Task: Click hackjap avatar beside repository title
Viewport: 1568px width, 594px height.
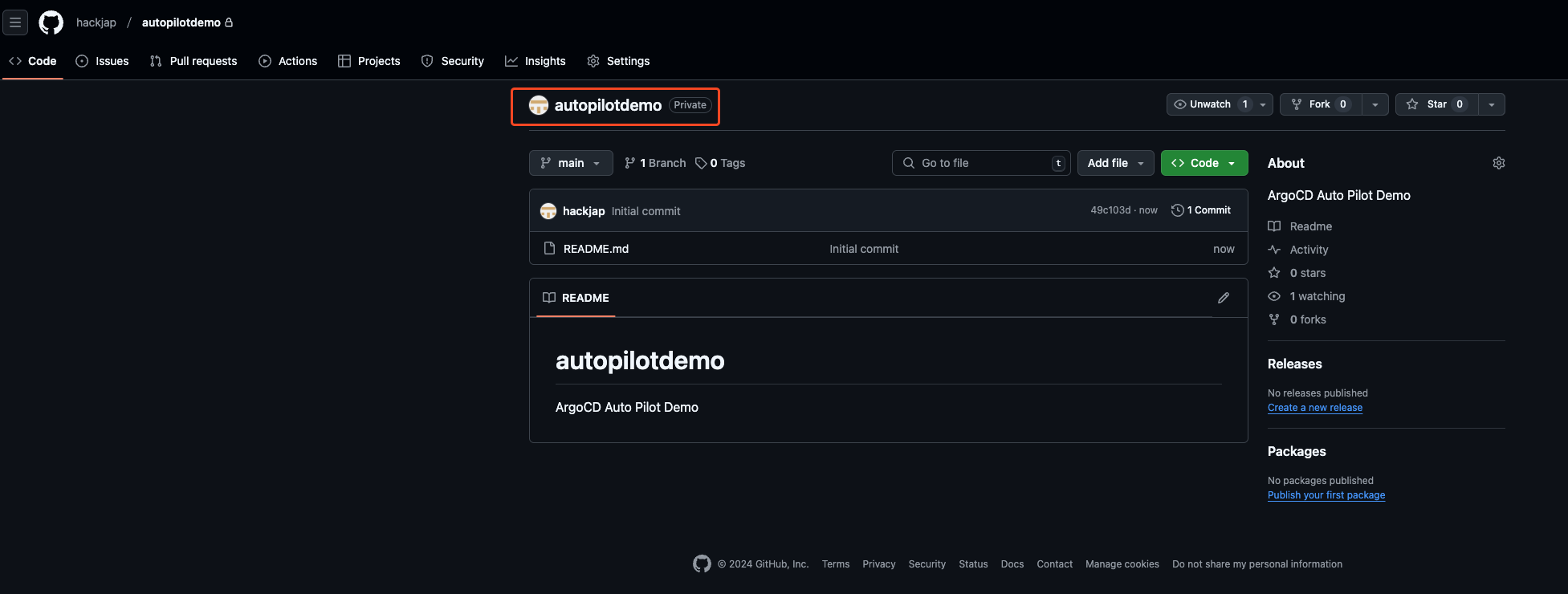Action: [x=539, y=105]
